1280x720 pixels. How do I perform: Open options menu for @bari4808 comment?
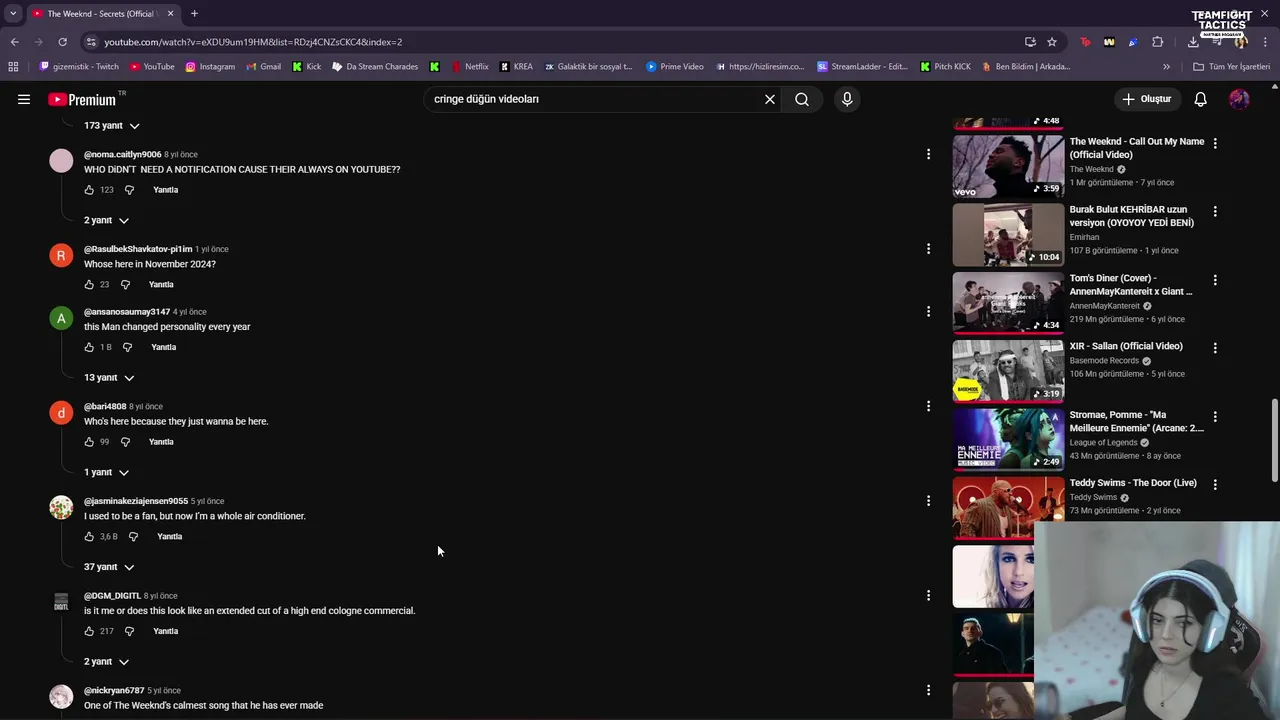(x=928, y=406)
